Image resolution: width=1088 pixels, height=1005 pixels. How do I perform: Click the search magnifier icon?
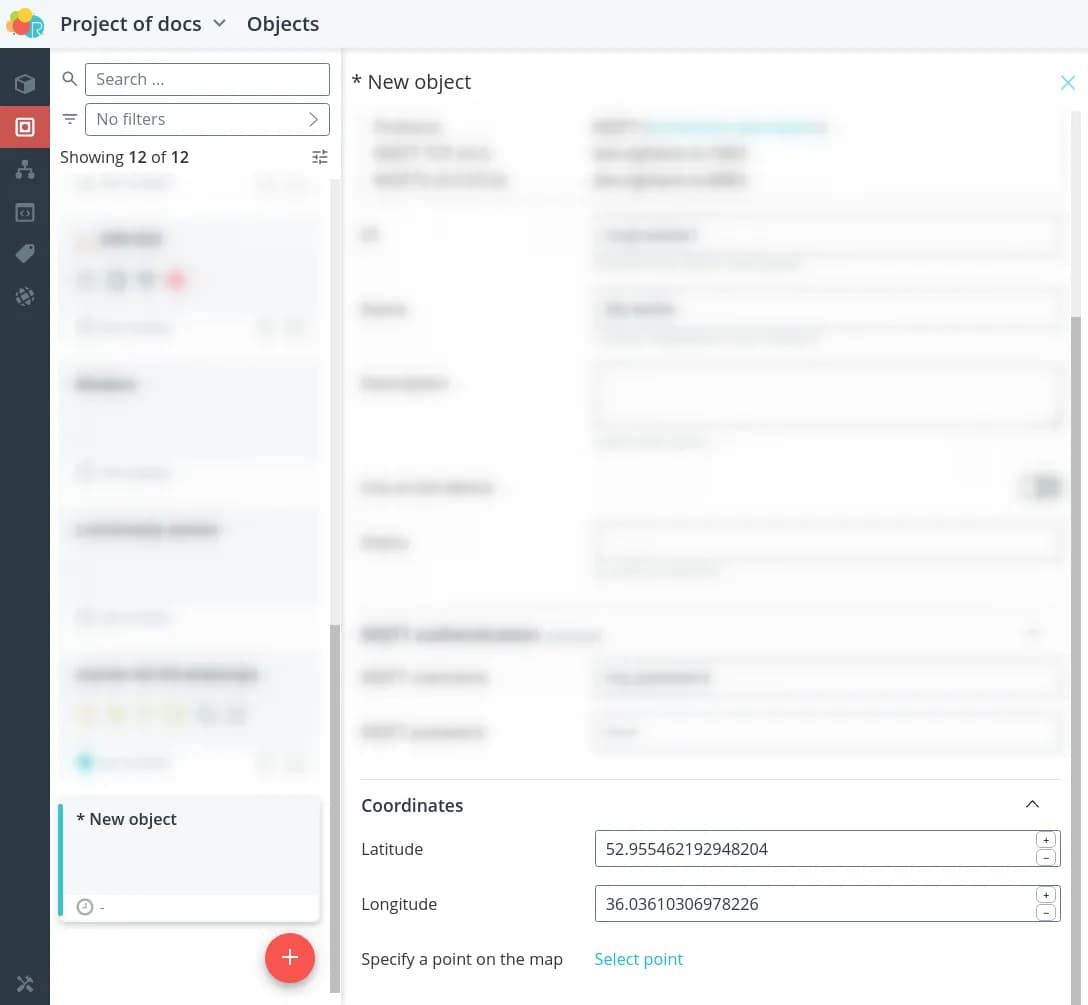(x=70, y=79)
